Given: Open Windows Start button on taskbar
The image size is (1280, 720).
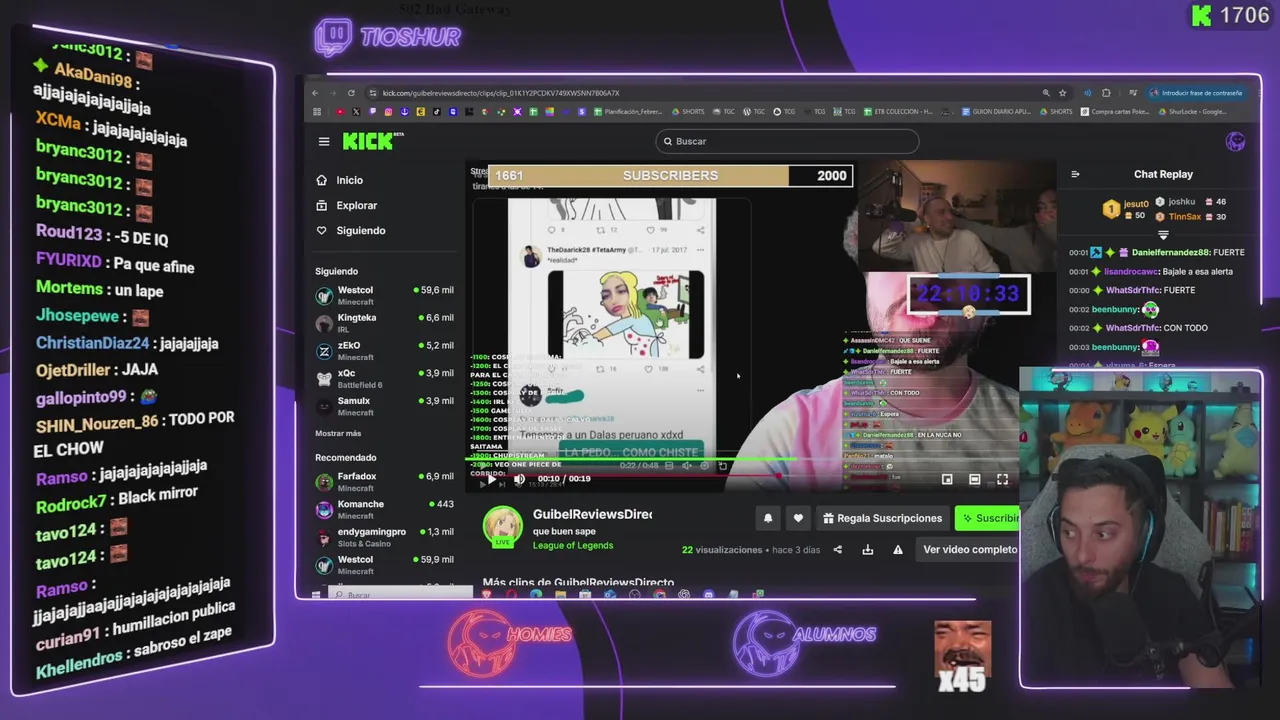Looking at the screenshot, I should (316, 595).
